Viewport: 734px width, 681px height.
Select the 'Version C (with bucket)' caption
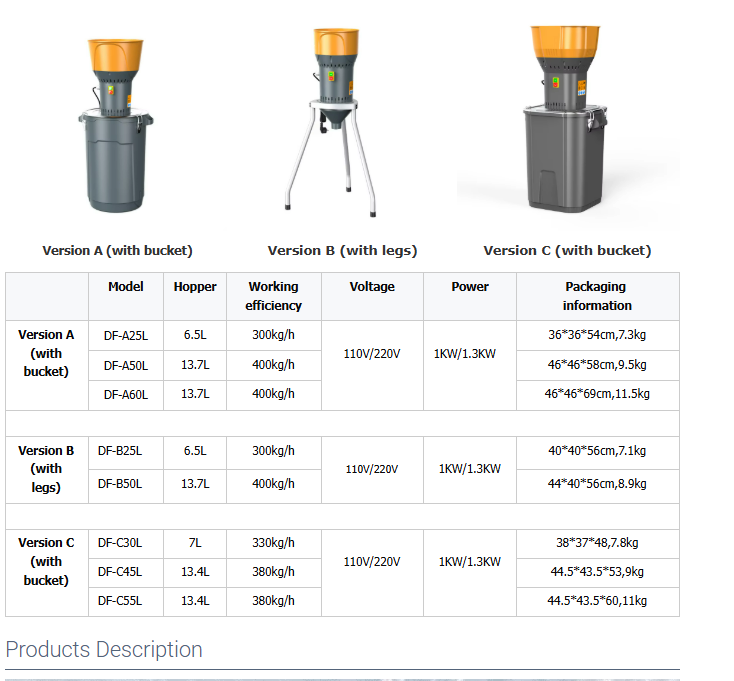pos(567,251)
